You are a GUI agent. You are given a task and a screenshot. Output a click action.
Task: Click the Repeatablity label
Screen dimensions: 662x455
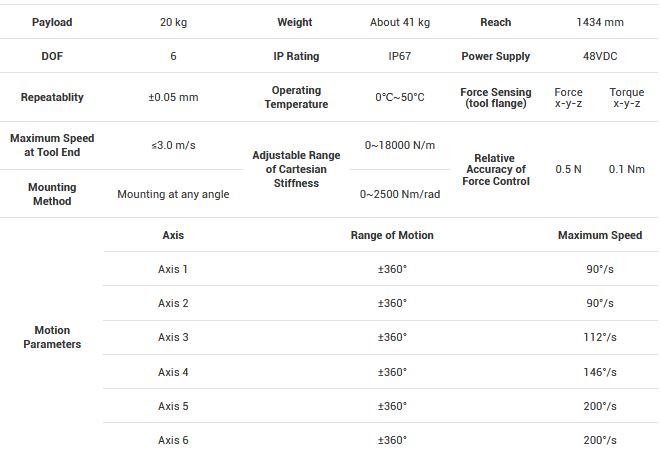(x=51, y=98)
